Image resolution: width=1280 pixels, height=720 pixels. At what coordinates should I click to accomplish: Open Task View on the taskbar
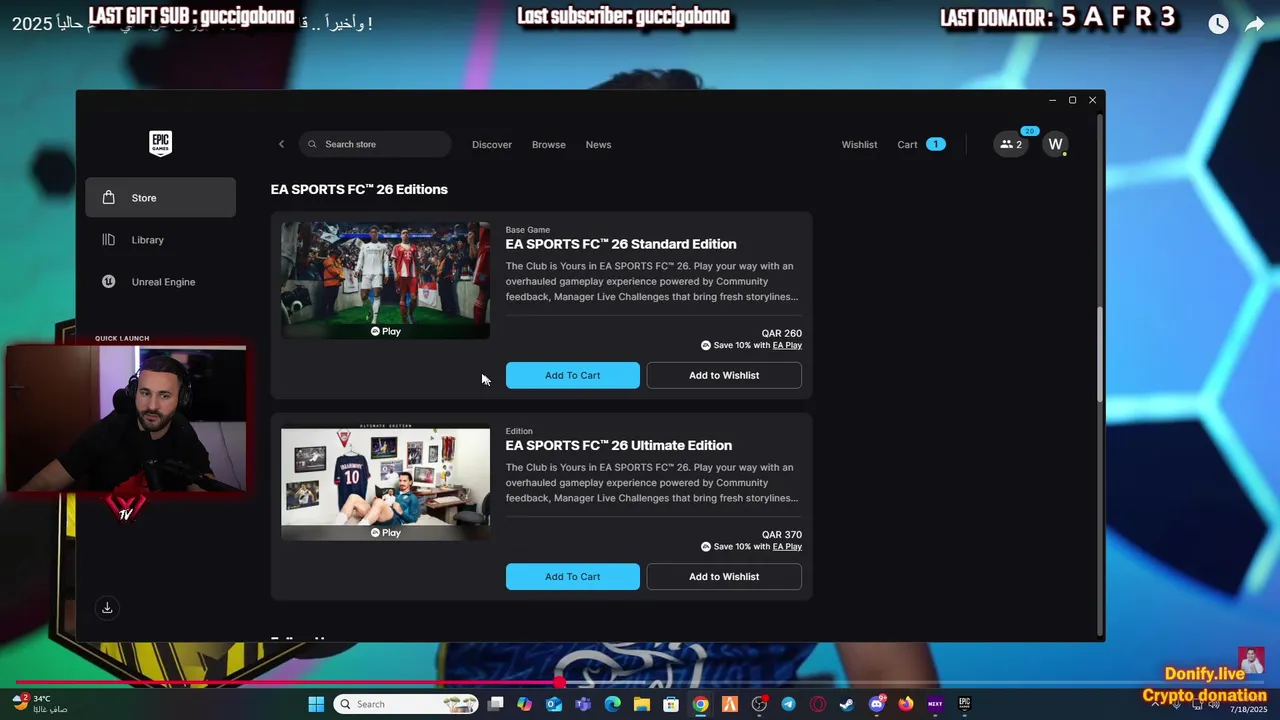(x=495, y=704)
